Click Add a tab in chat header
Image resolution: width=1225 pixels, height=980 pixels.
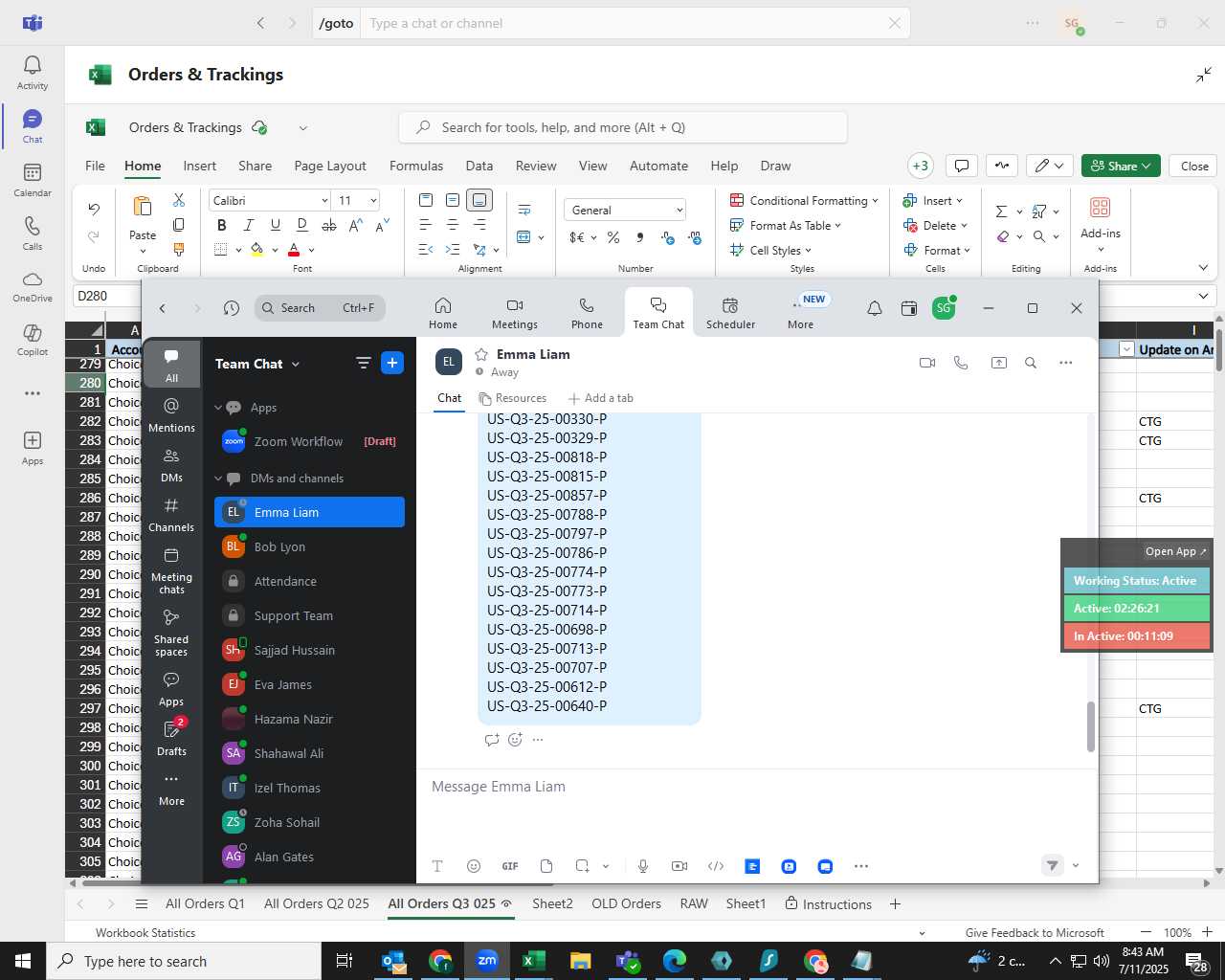click(600, 398)
